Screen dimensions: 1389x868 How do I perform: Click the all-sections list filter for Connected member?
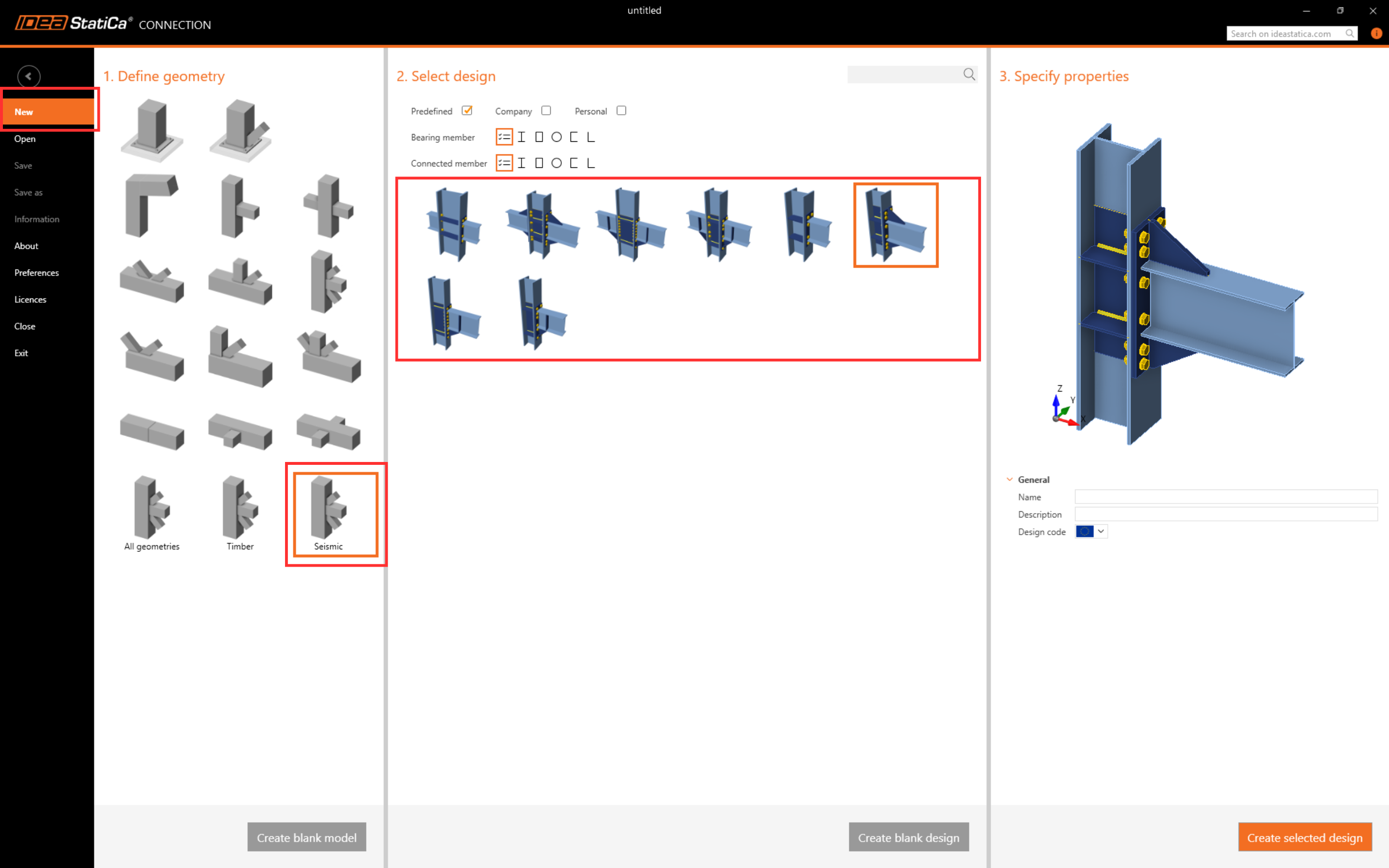[504, 163]
